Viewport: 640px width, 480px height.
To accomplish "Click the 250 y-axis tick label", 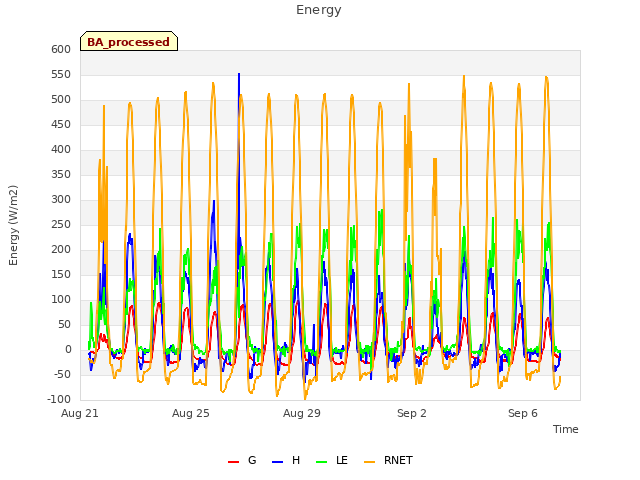I will 61,224.
